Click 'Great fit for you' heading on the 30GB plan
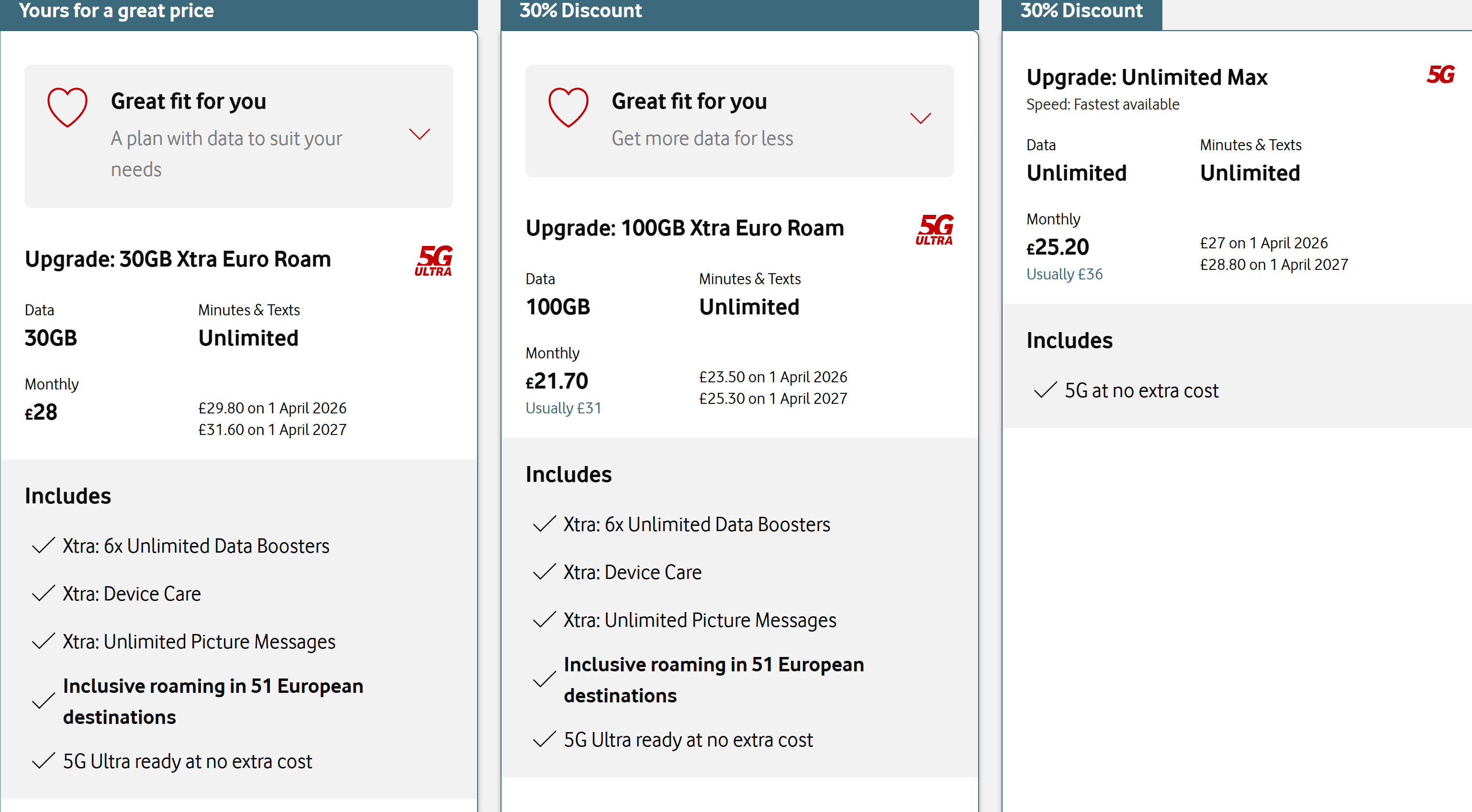The height and width of the screenshot is (812, 1472). [189, 102]
